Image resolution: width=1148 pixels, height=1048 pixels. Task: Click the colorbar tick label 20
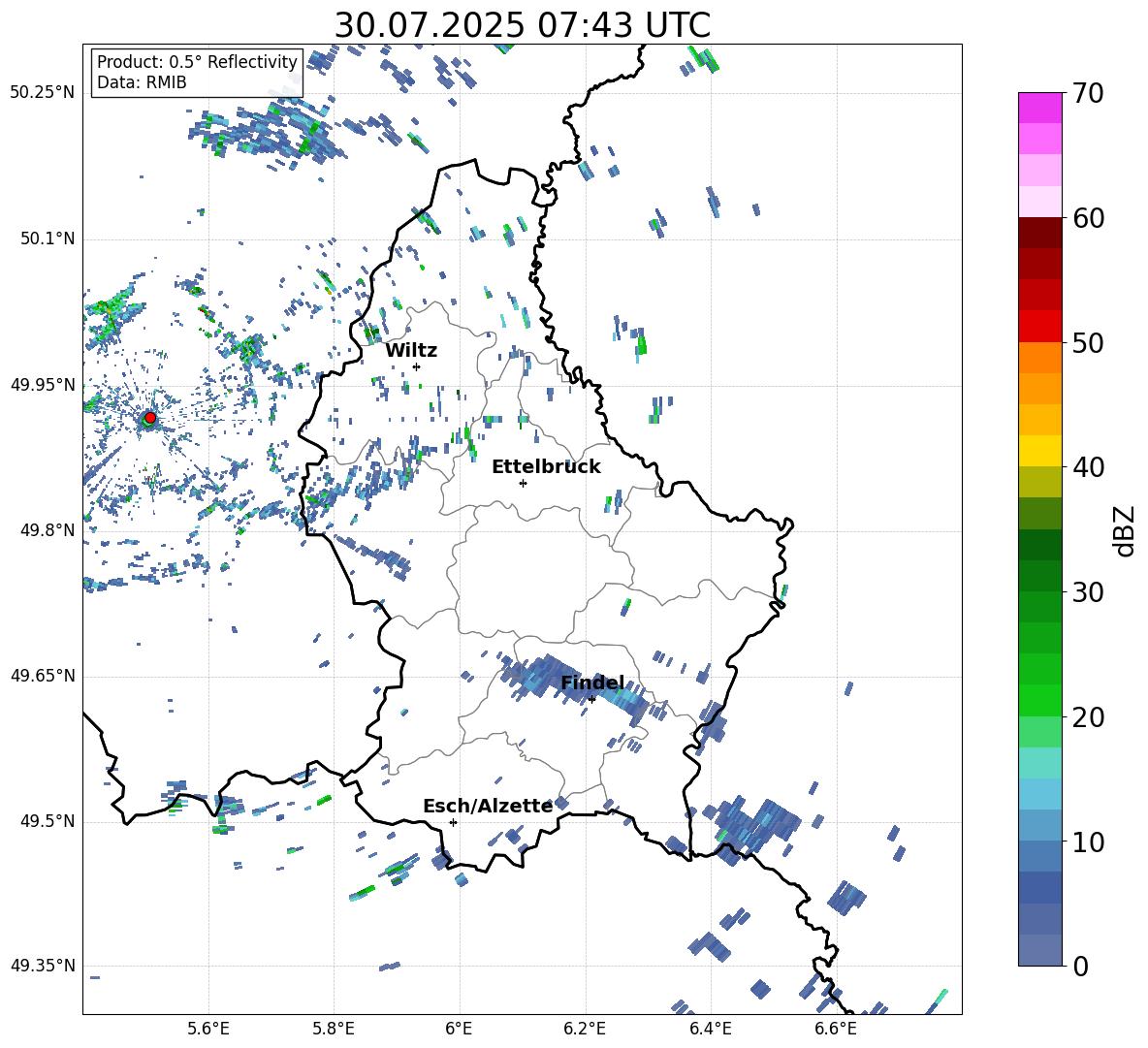coord(1089,717)
